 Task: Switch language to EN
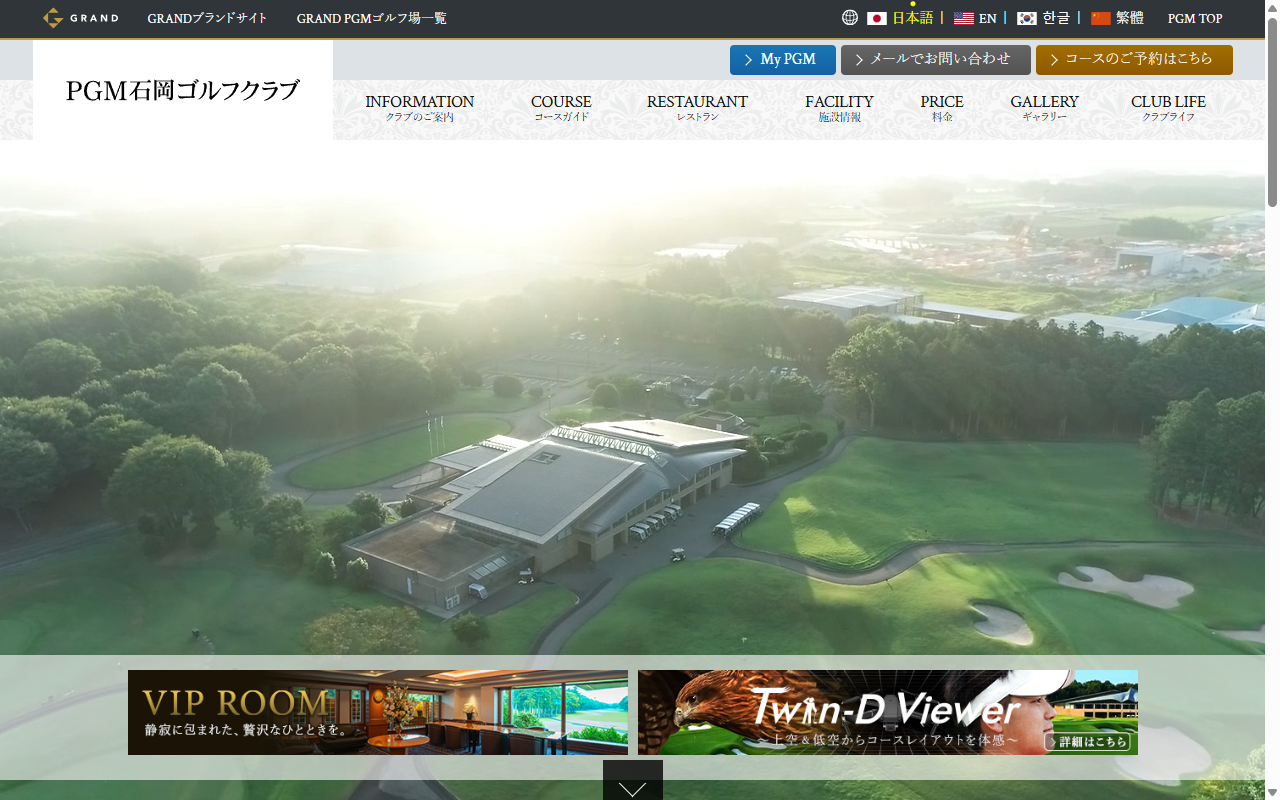pos(988,18)
